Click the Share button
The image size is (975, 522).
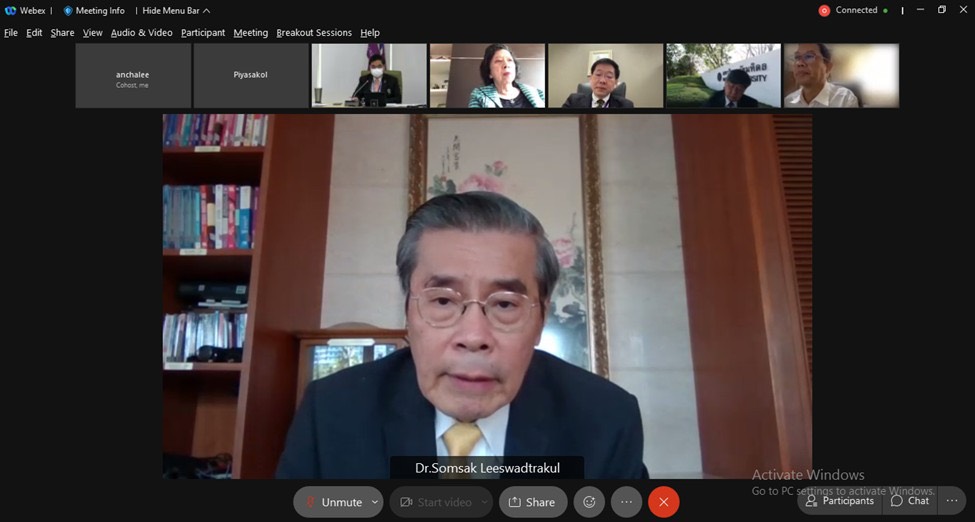click(x=533, y=502)
